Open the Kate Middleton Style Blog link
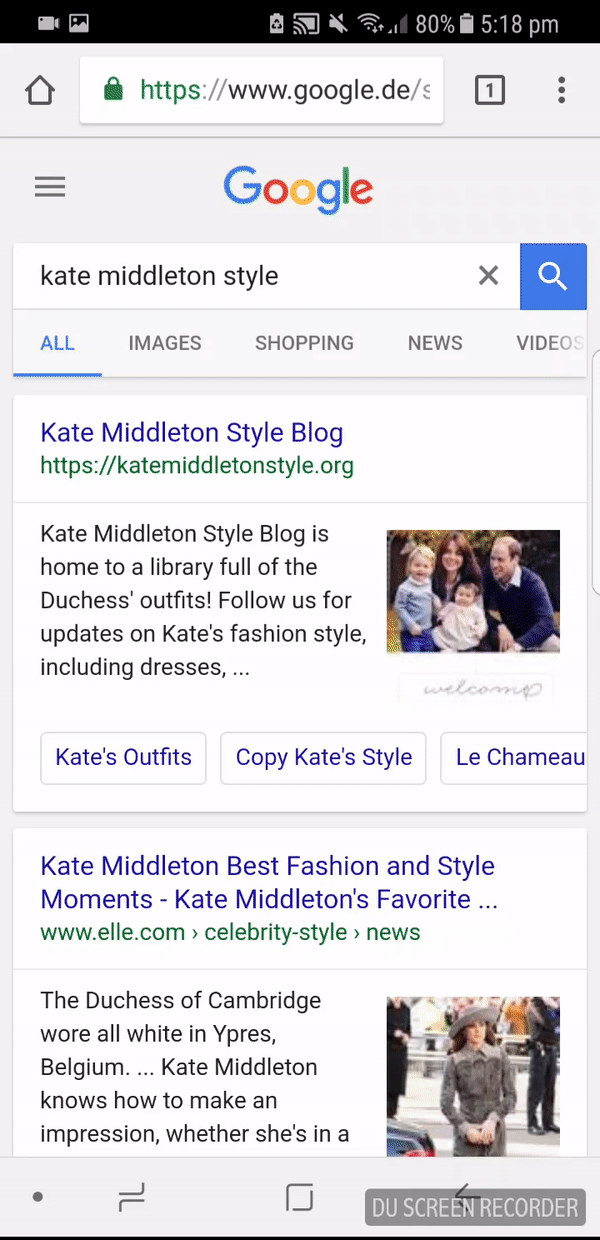The image size is (600, 1240). click(192, 432)
